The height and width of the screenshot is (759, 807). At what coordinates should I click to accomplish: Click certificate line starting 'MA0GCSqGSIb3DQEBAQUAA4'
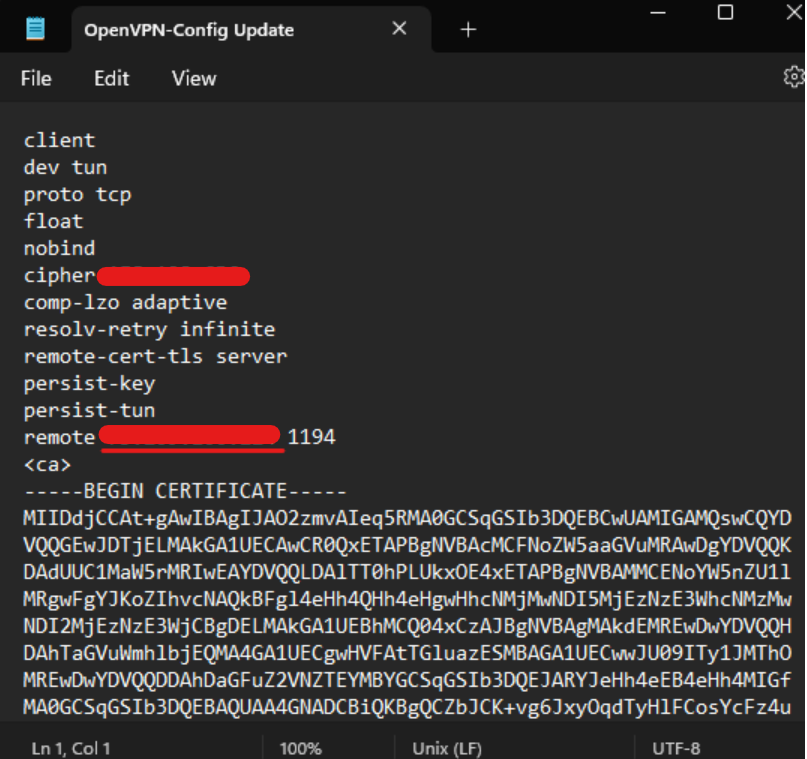(407, 708)
